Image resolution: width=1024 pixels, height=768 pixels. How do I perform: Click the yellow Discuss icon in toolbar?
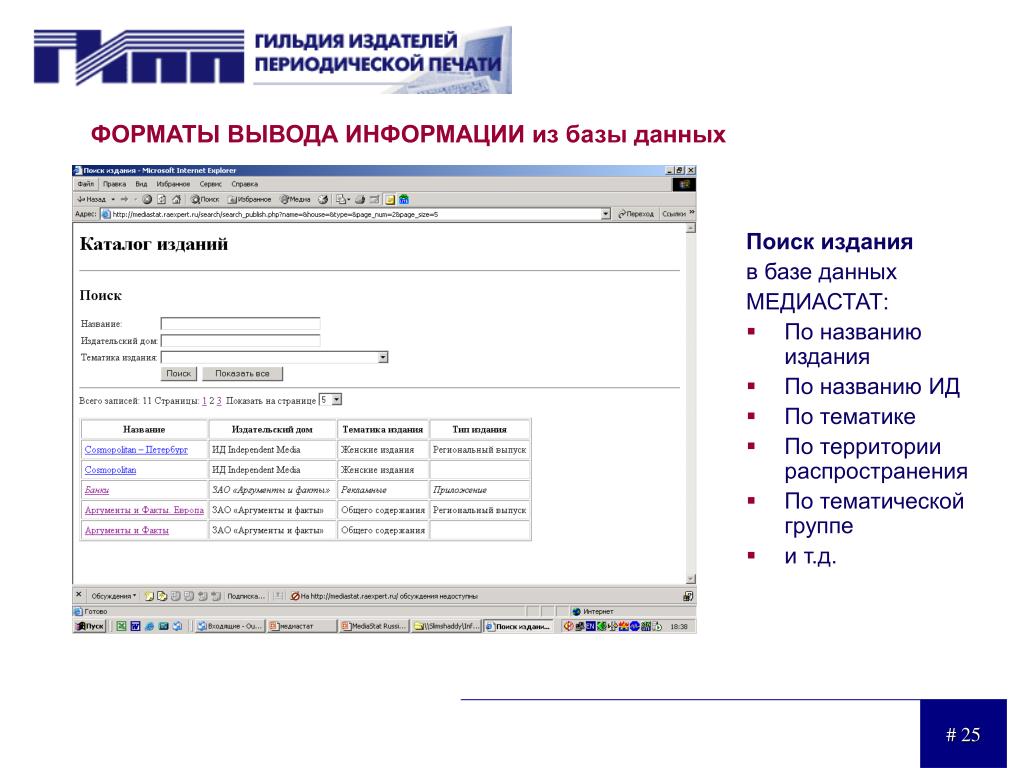[390, 200]
